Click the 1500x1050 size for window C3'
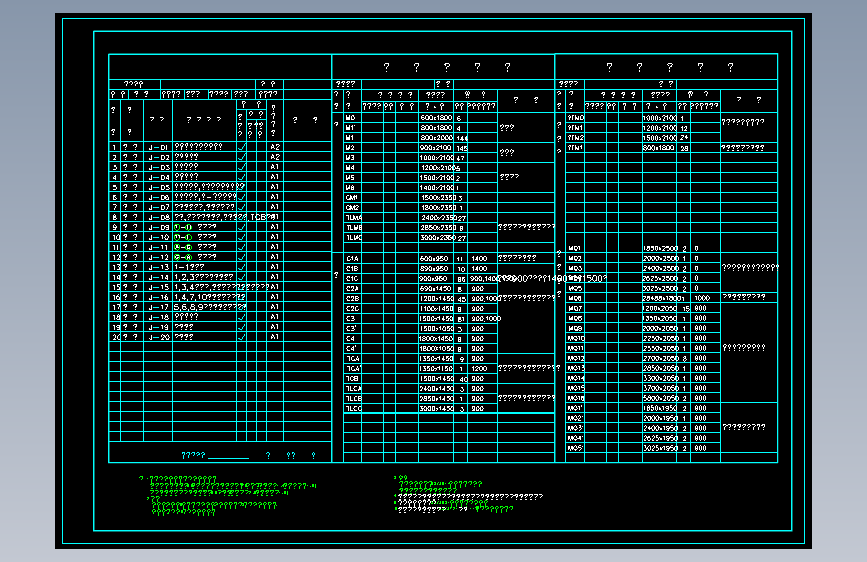Viewport: 867px width, 562px height. (436, 328)
